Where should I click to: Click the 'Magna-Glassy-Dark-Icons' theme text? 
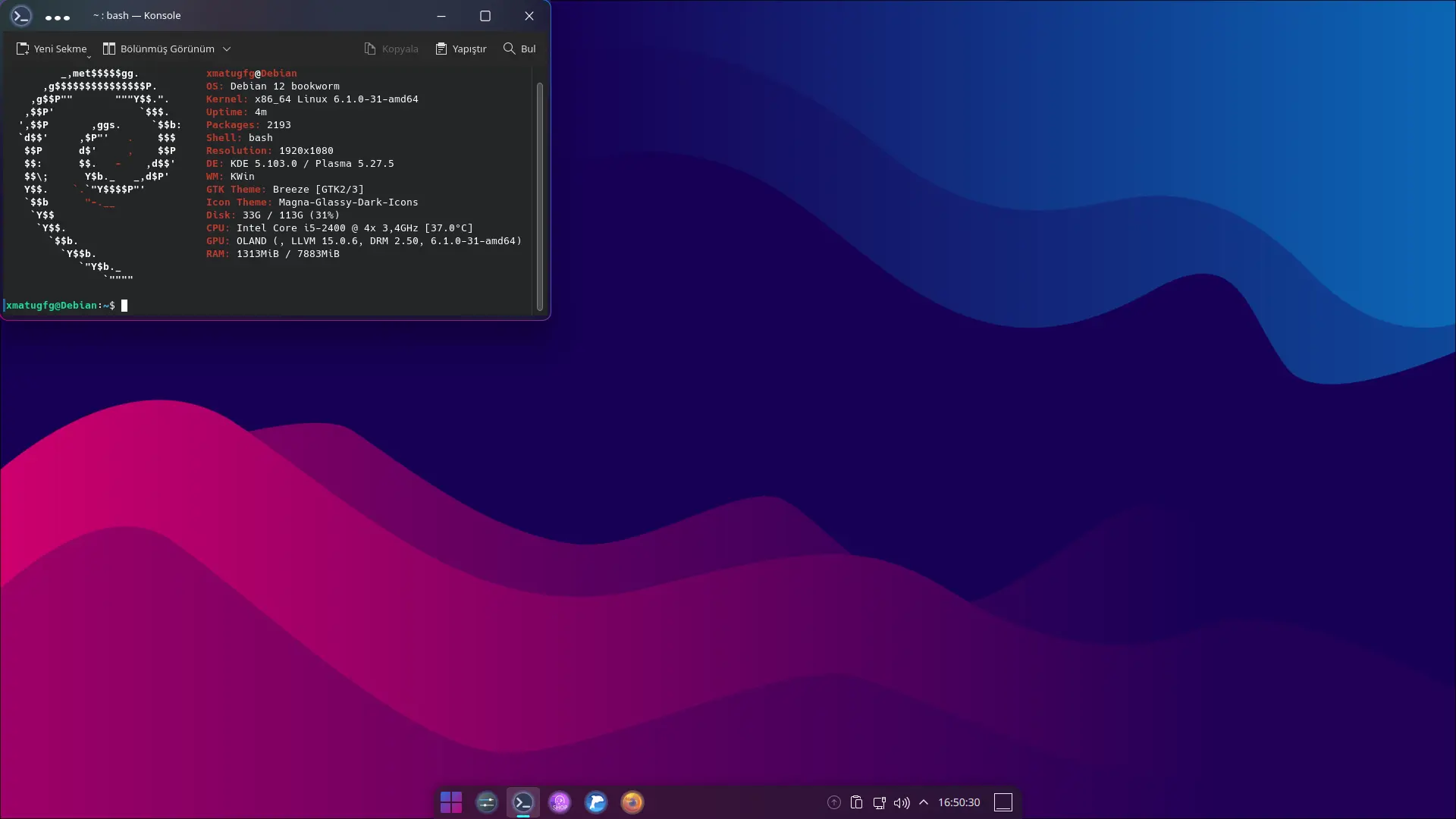(x=349, y=202)
